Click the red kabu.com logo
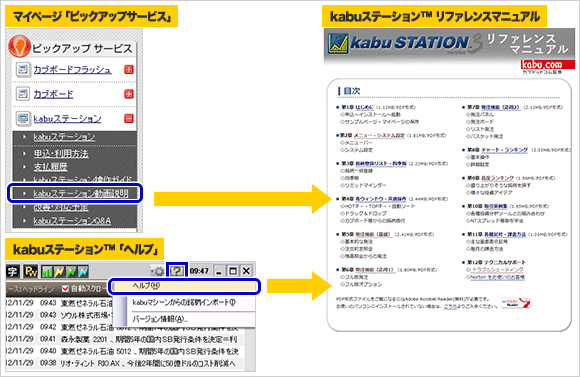 (x=547, y=65)
